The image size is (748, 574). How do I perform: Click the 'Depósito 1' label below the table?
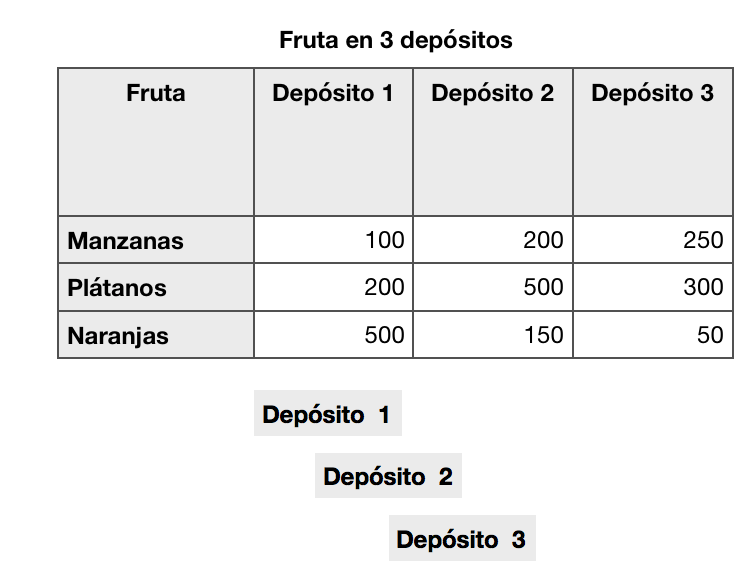[327, 414]
